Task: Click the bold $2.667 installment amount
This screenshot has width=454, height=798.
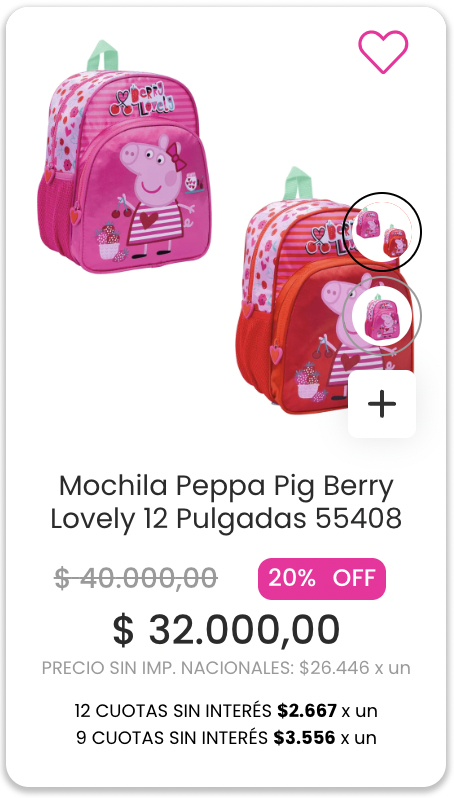Action: click(x=307, y=710)
